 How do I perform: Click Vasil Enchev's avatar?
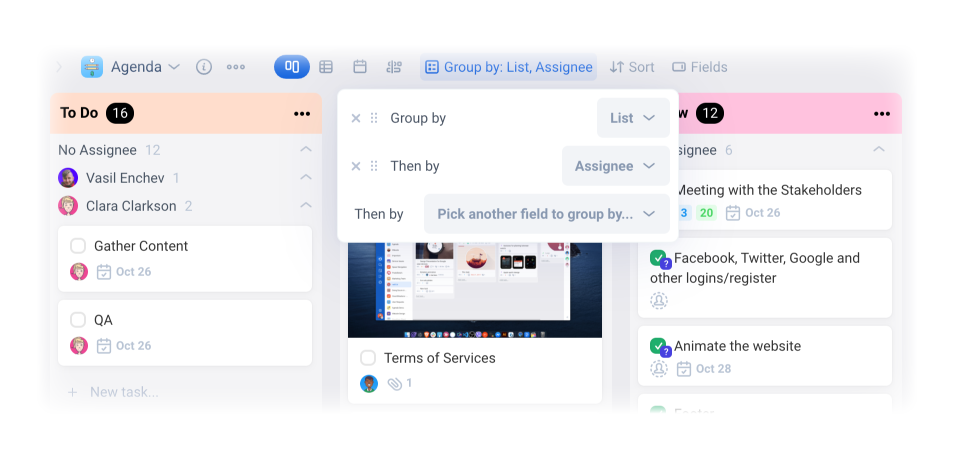click(68, 178)
